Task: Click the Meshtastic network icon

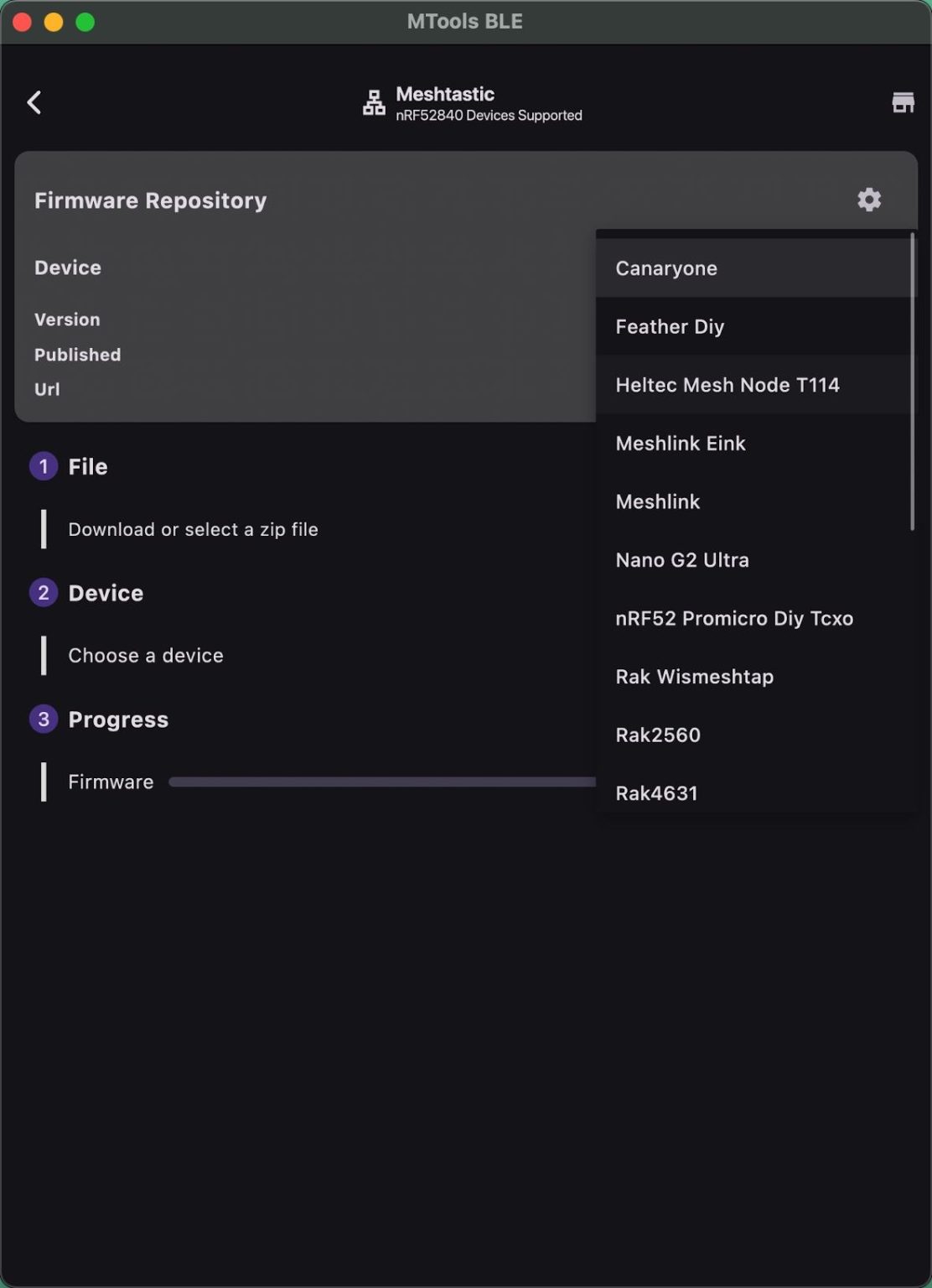Action: point(374,103)
